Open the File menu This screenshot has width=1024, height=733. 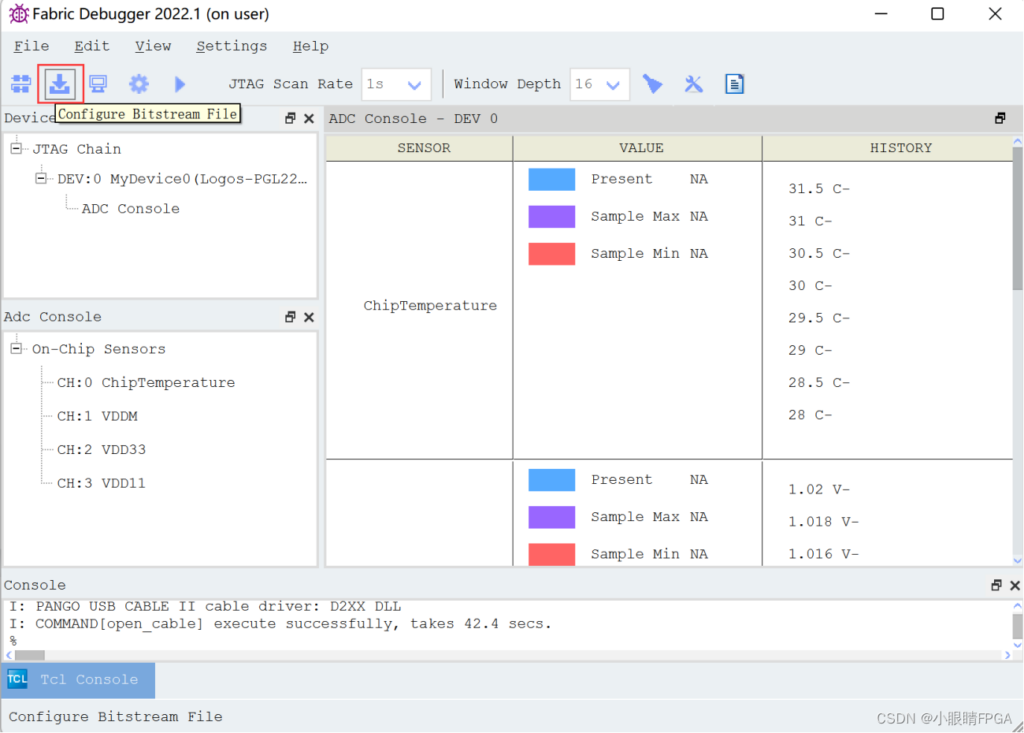point(31,46)
